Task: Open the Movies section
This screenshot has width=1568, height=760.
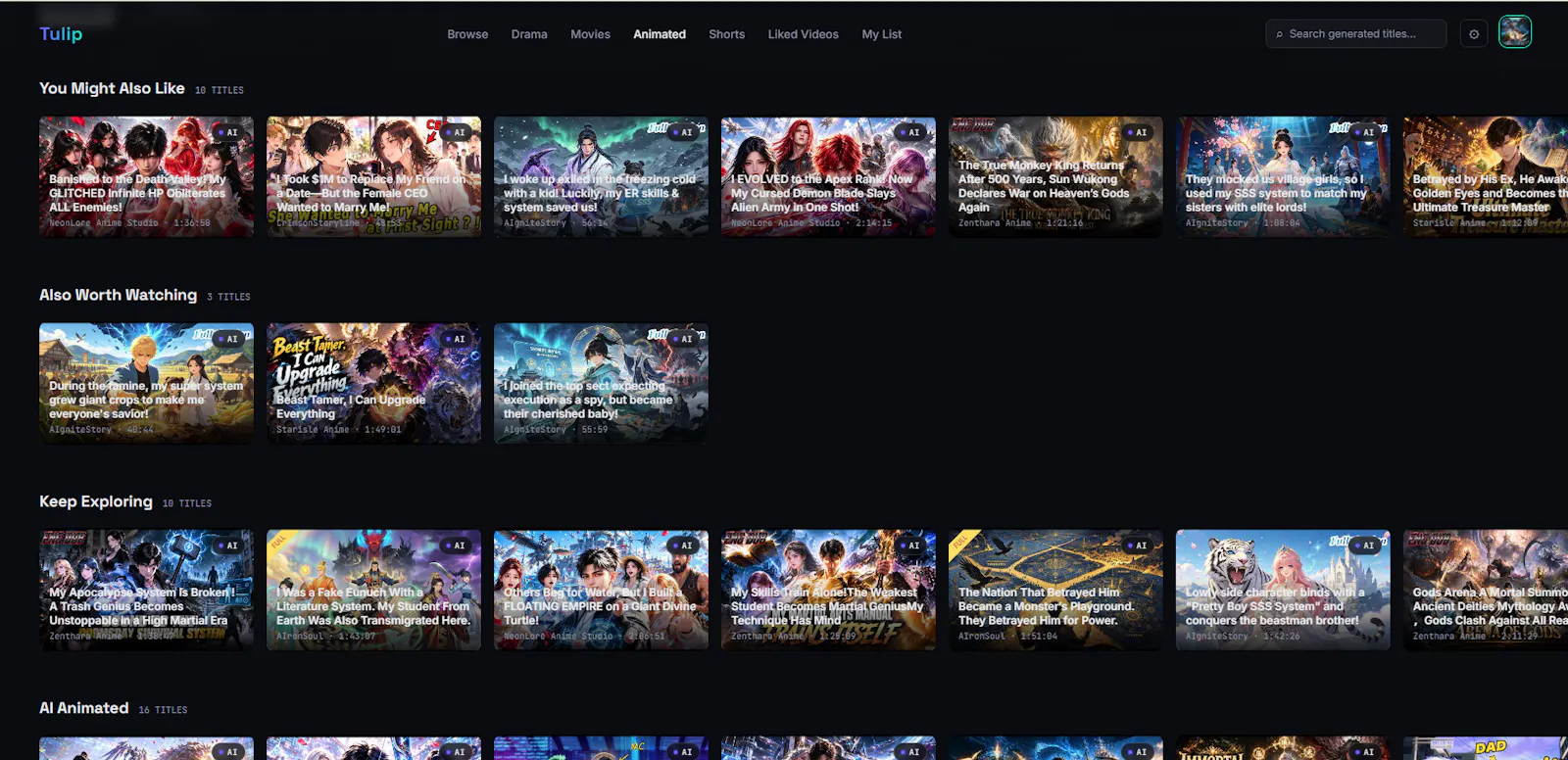Action: click(590, 34)
